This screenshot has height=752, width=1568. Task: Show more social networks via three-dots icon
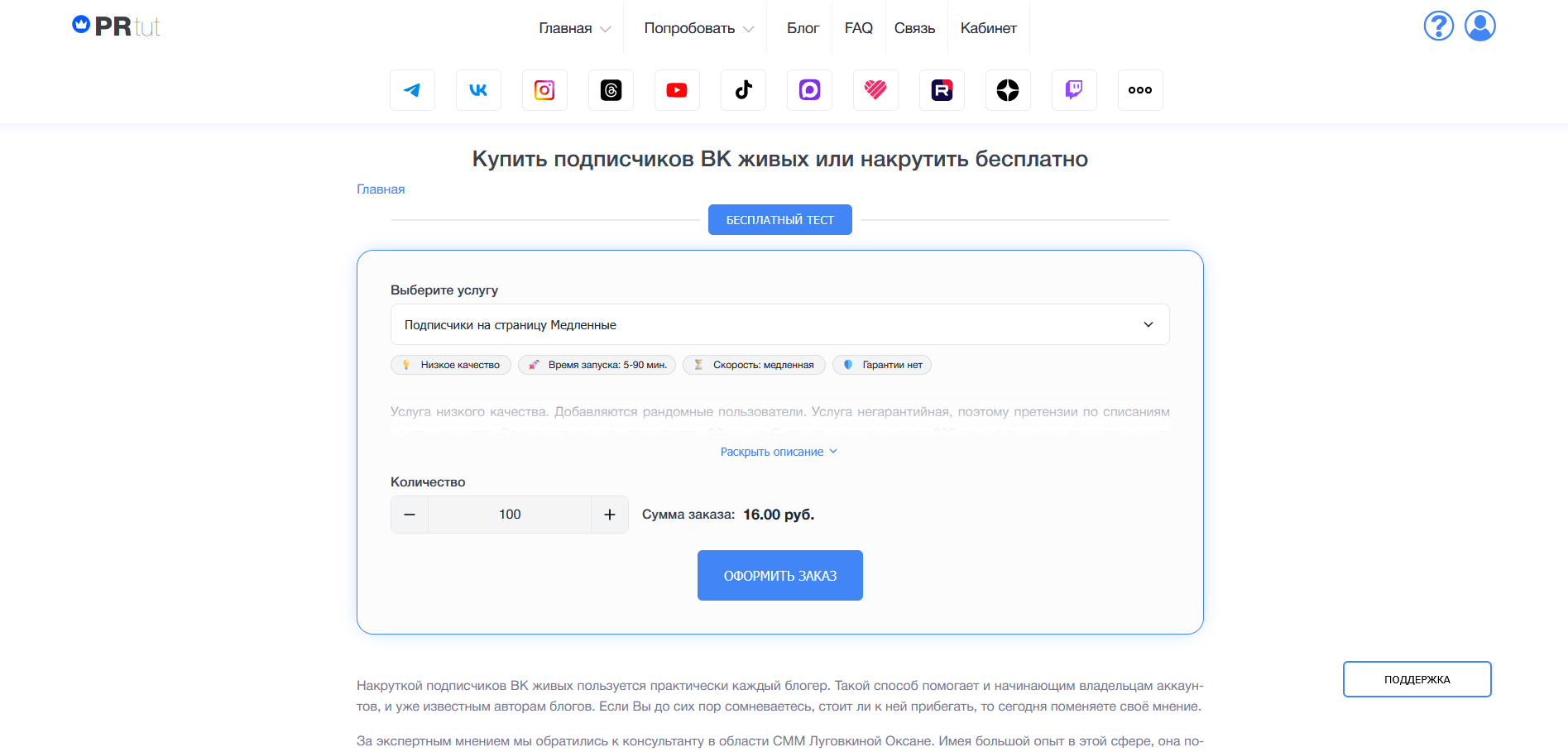[x=1140, y=90]
